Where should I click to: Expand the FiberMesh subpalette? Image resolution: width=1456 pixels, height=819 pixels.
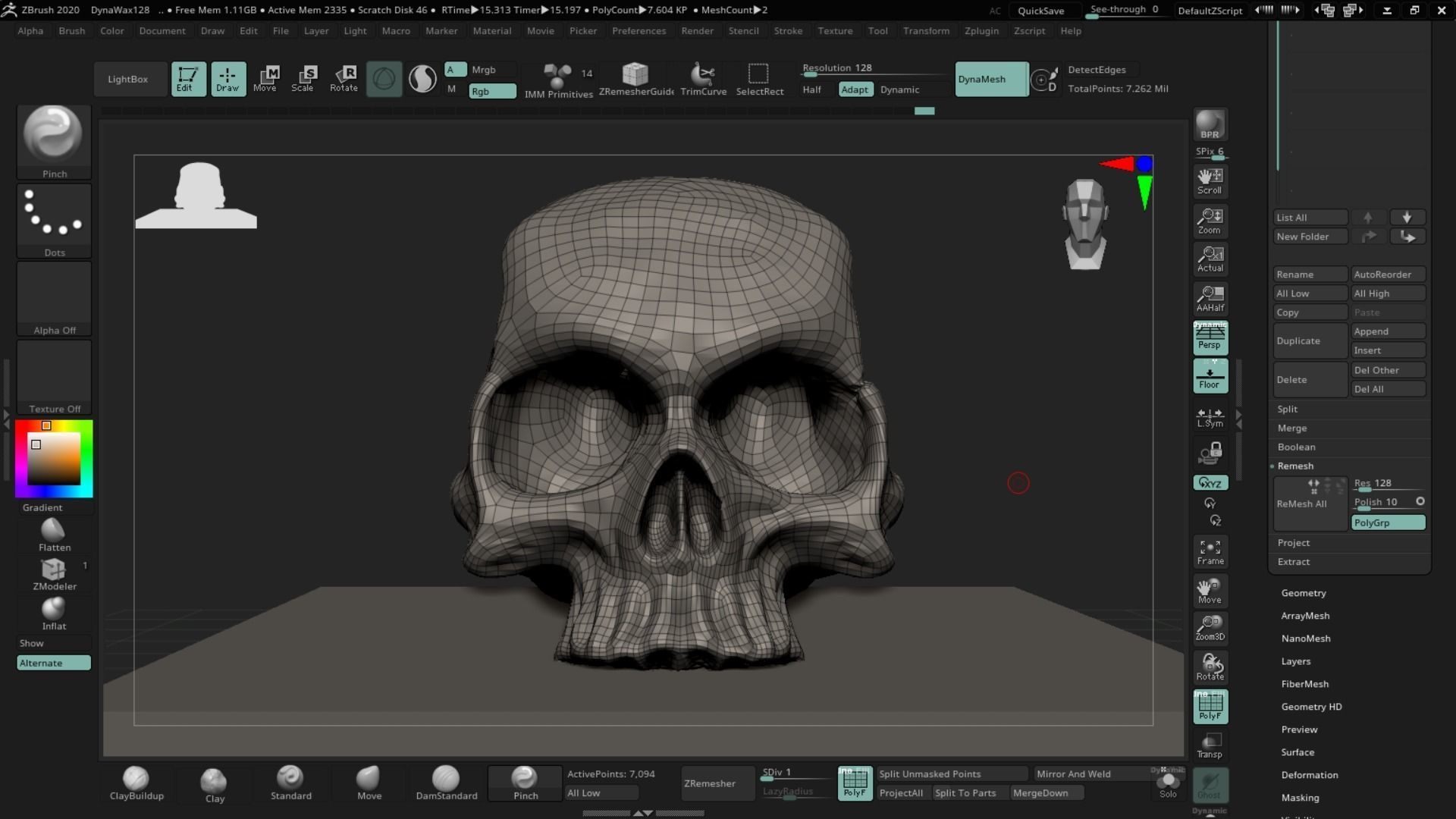pyautogui.click(x=1304, y=684)
